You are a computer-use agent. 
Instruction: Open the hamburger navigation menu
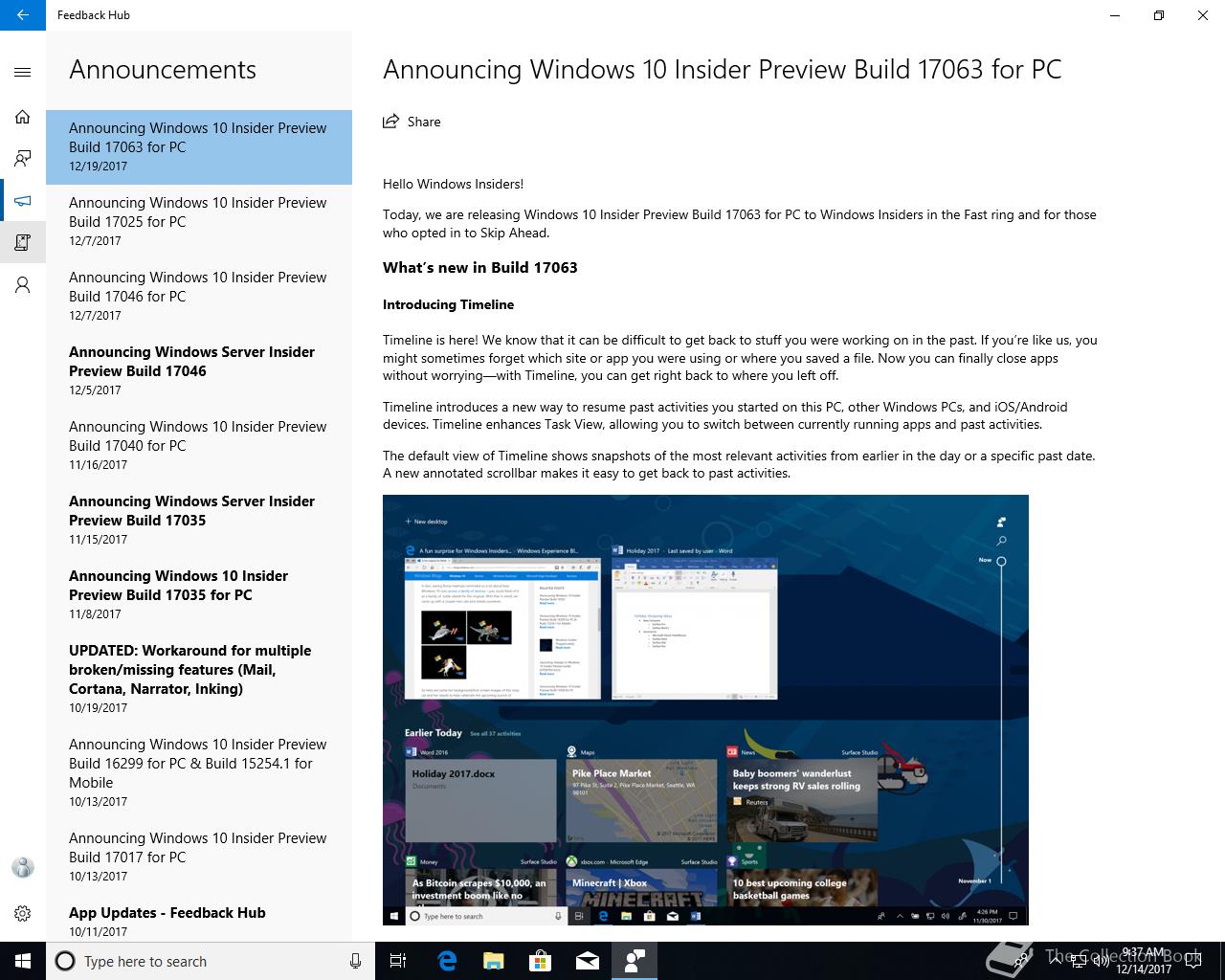coord(23,73)
